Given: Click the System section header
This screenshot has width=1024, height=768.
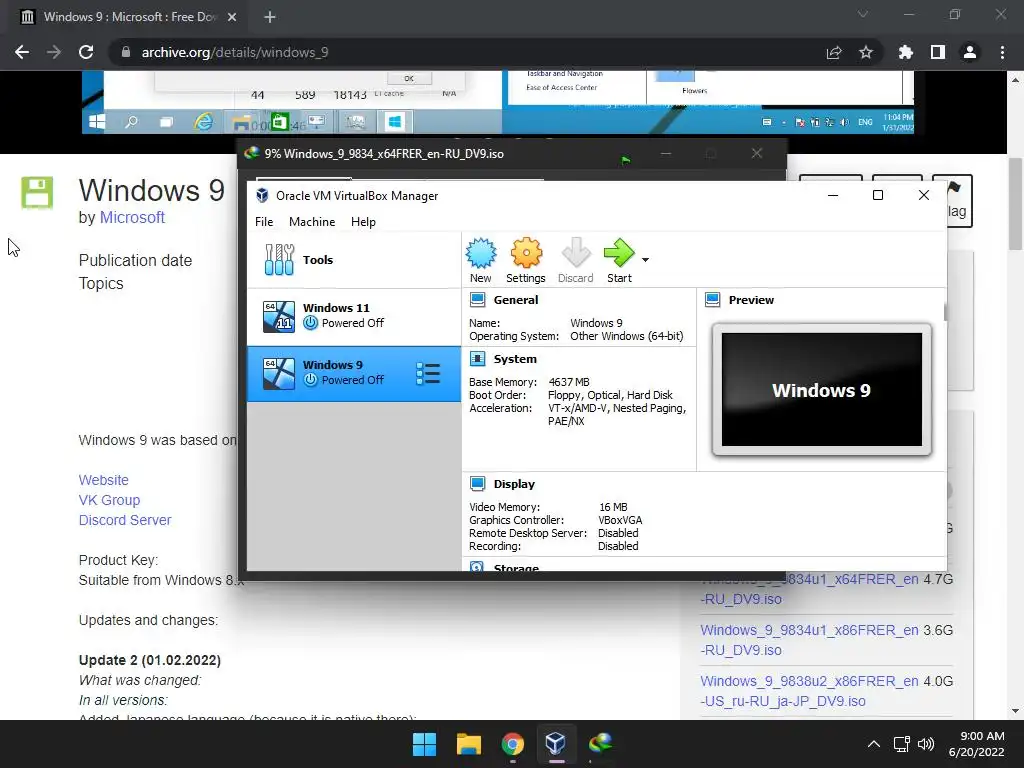Looking at the screenshot, I should tap(515, 359).
